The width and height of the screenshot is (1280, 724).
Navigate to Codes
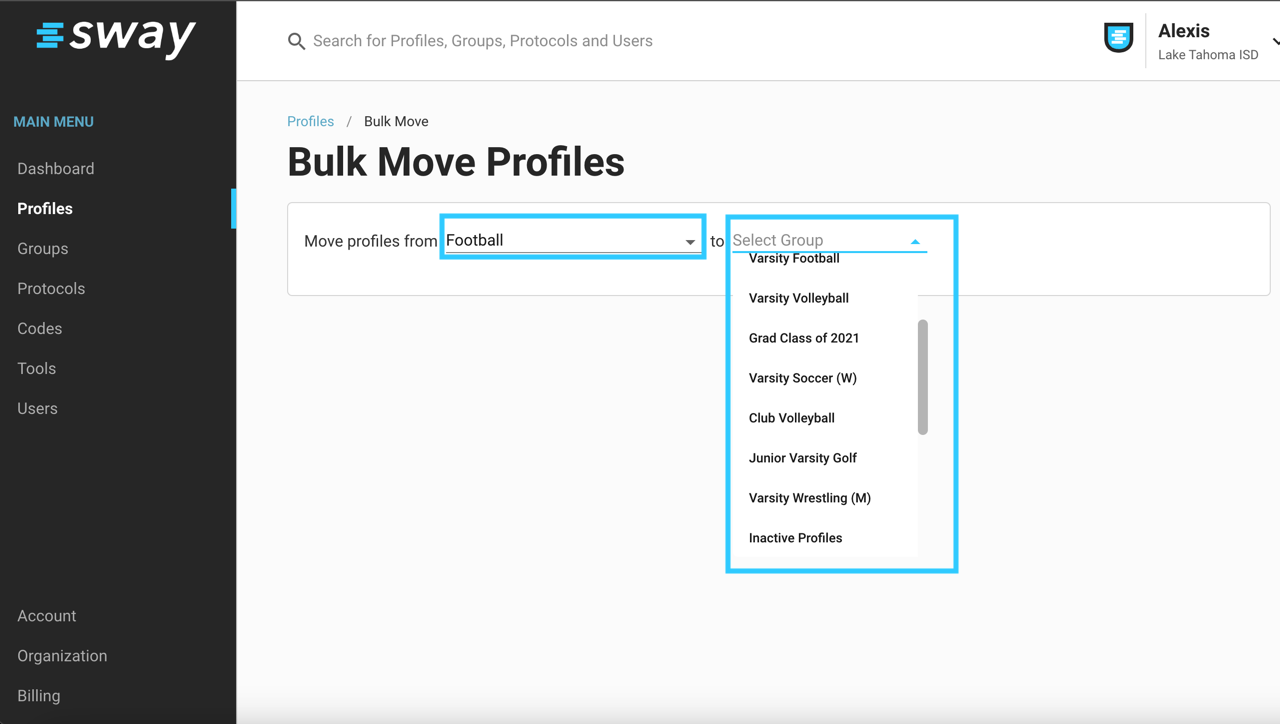[x=39, y=328]
